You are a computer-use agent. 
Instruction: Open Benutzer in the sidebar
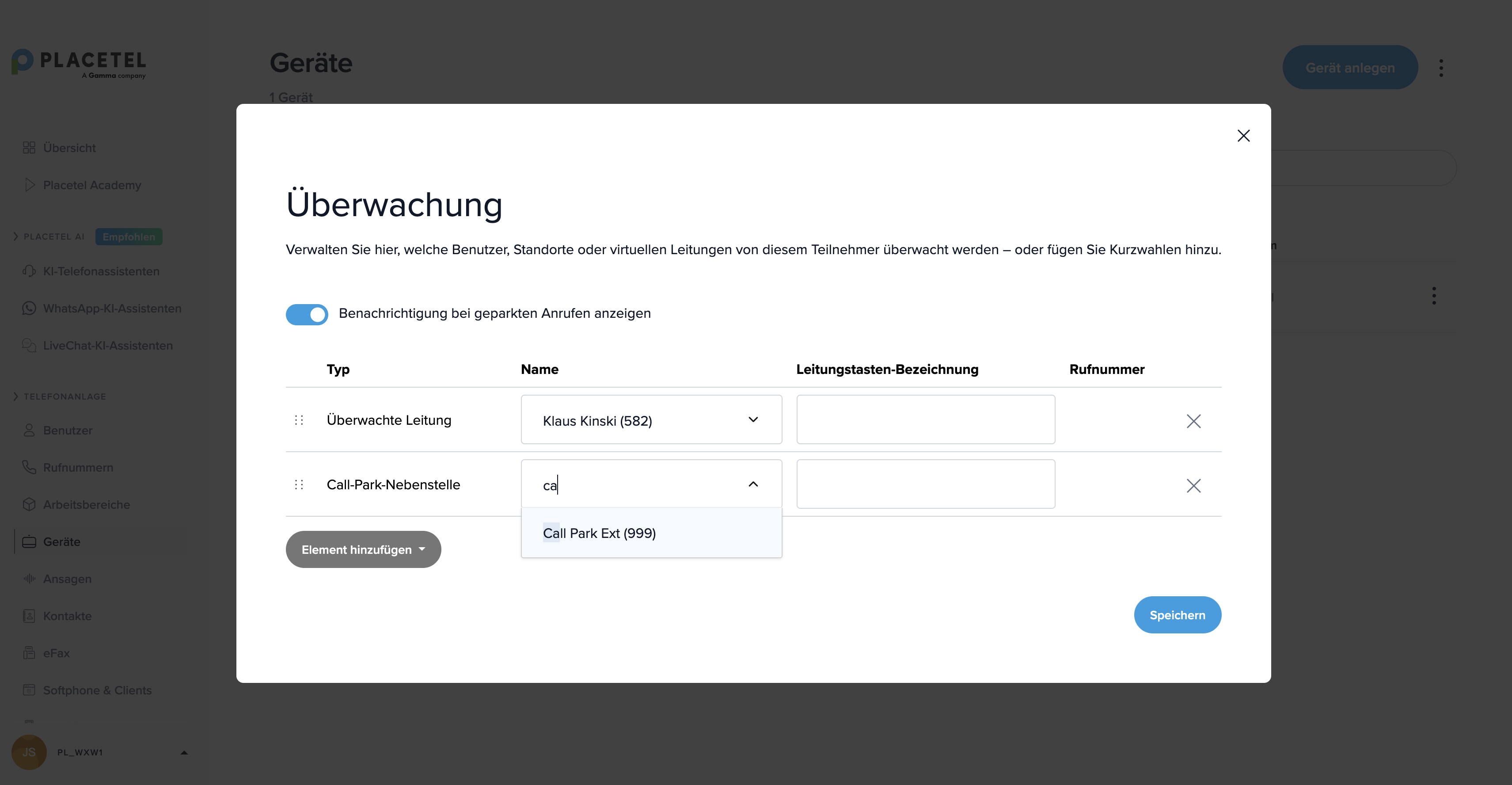[x=68, y=431]
